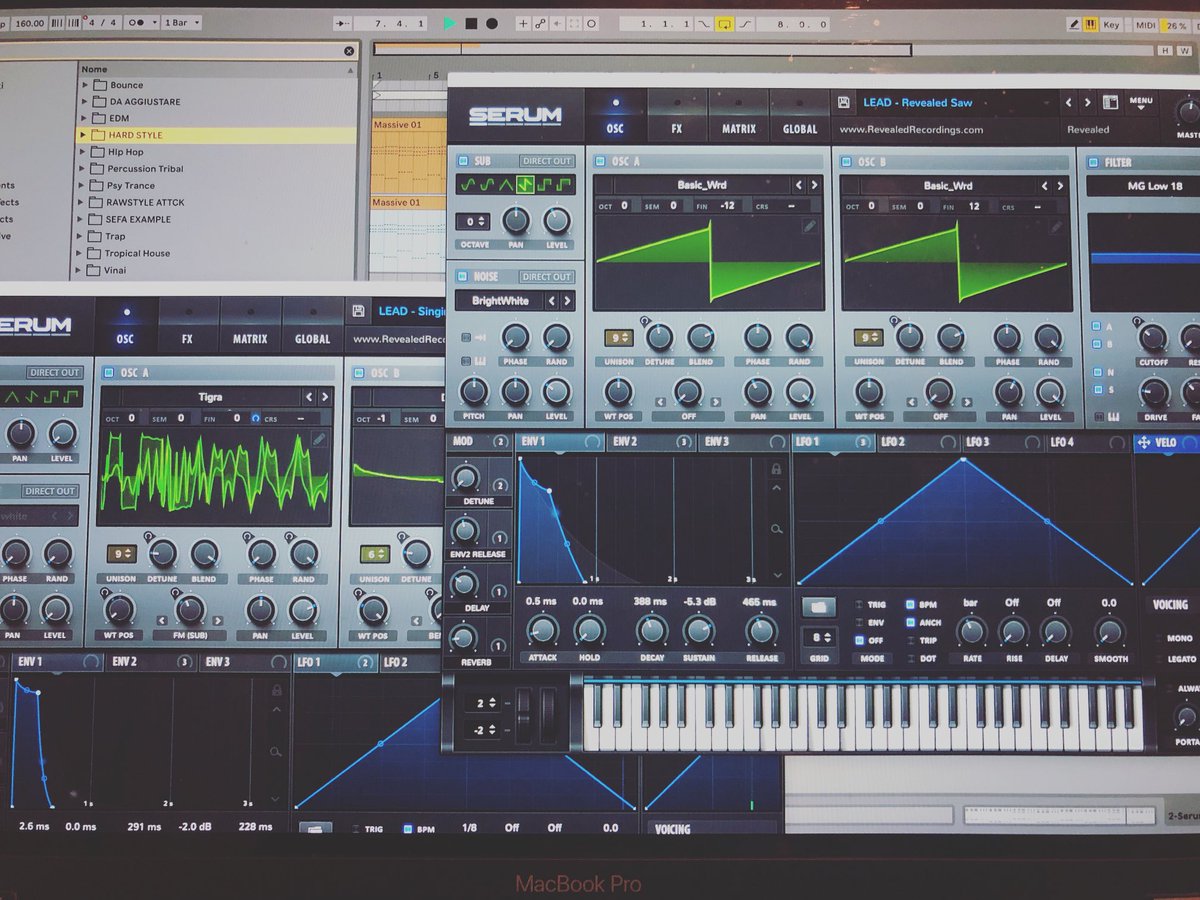Toggle the loop switch in Ableton's transport
The image size is (1200, 900).
[725, 24]
